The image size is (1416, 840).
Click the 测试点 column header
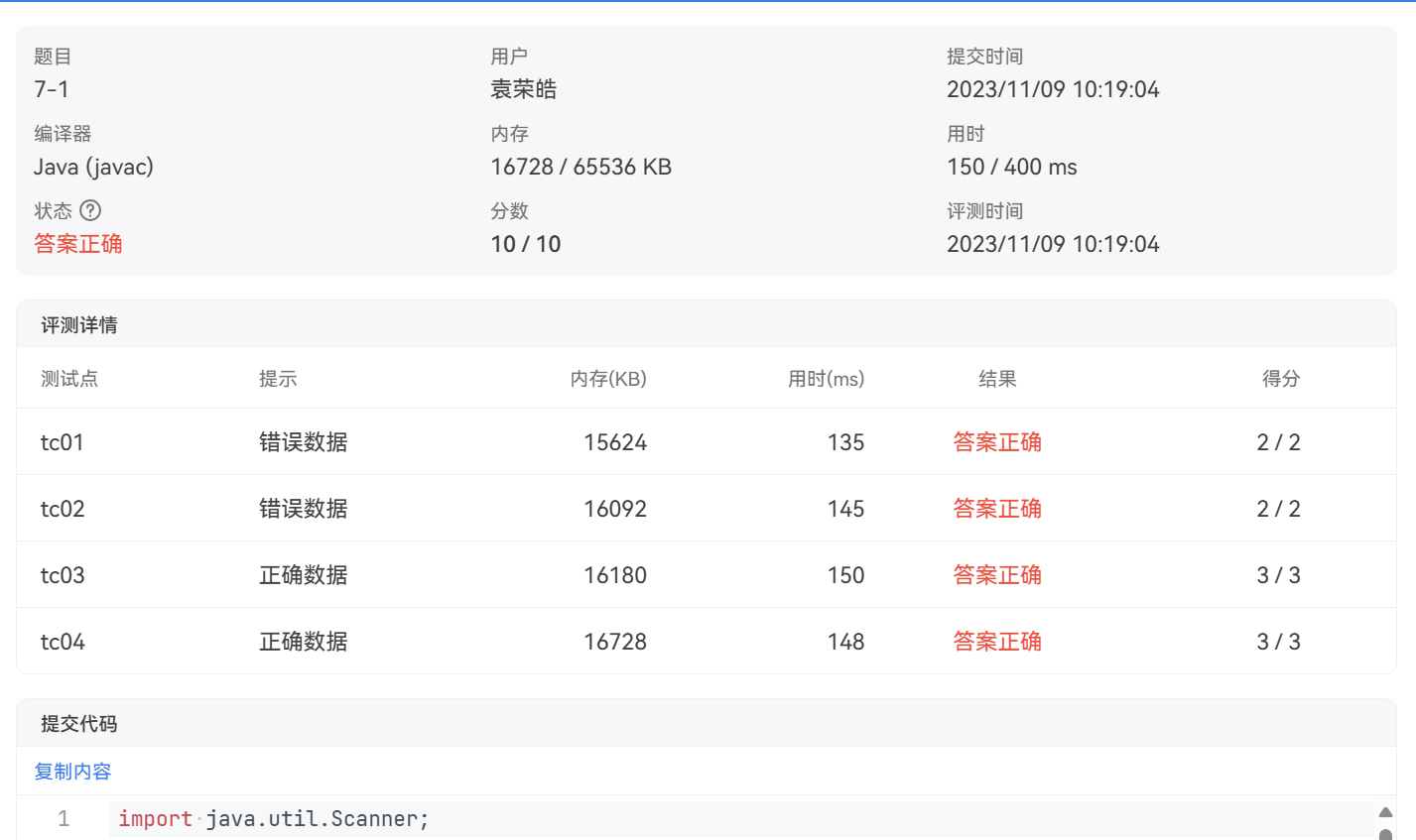point(69,379)
